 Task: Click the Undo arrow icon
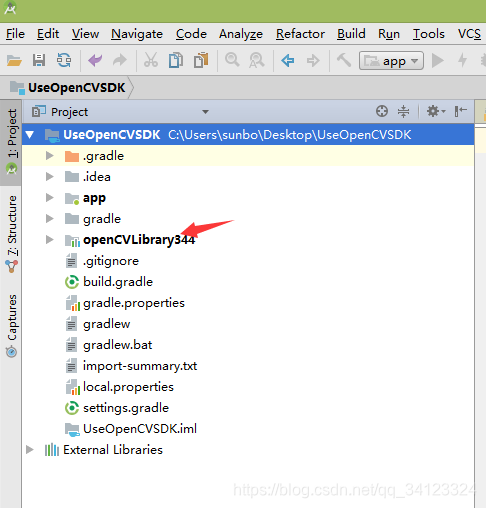coord(95,60)
